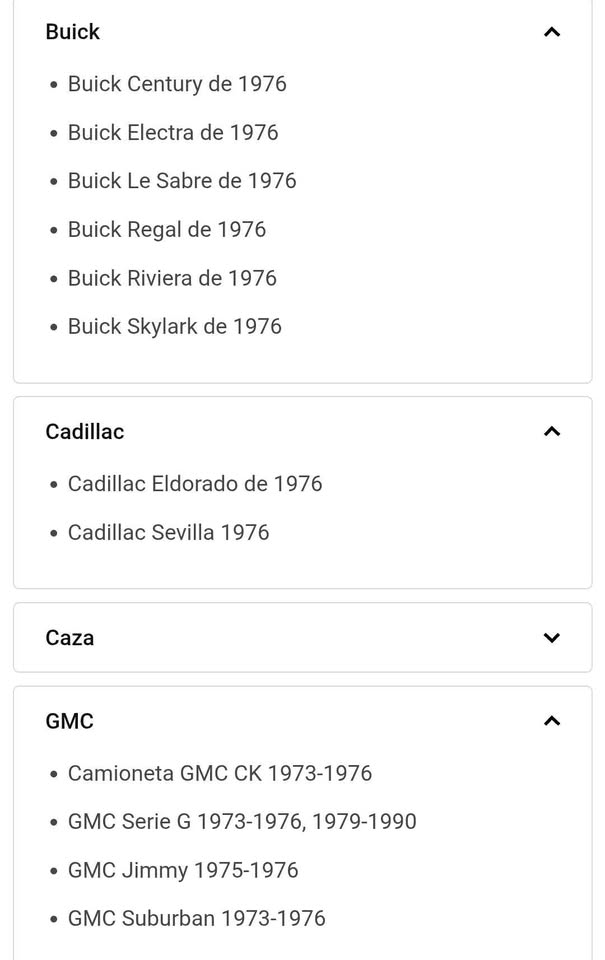Select GMC Jimmy 1975-1976

(182, 870)
